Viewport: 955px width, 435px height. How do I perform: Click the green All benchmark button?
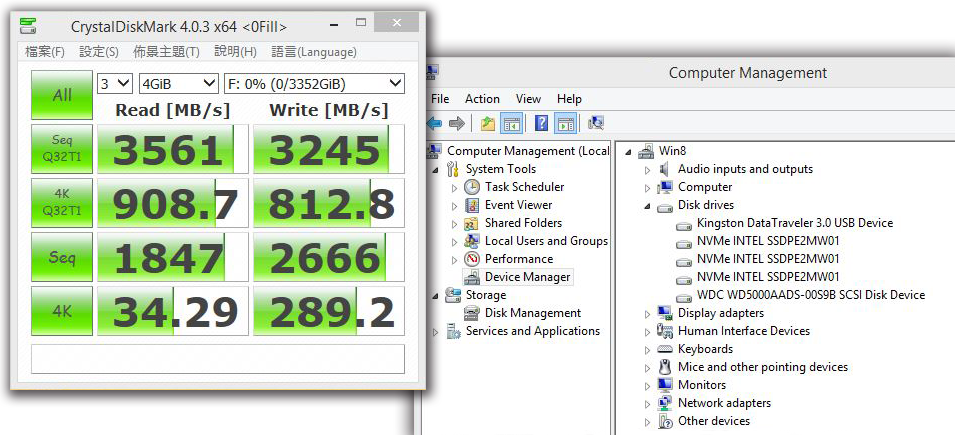[x=62, y=95]
